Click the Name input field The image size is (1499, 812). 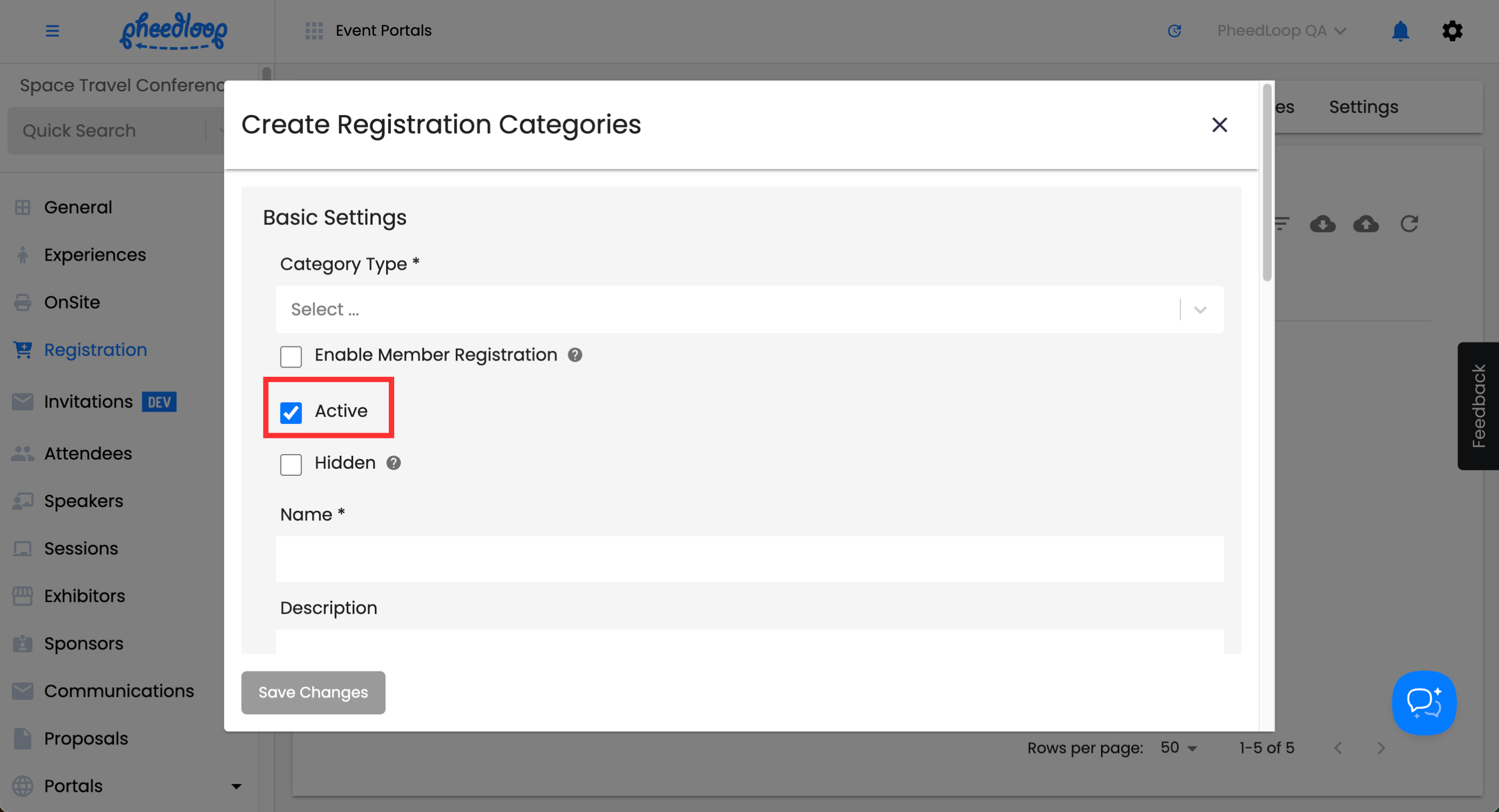coord(749,560)
